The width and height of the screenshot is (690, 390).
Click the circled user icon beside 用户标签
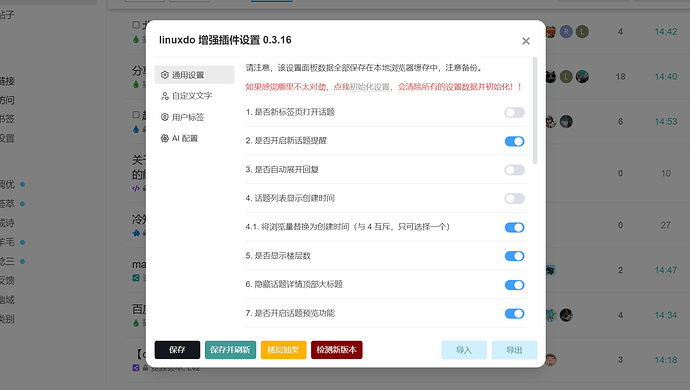pos(165,117)
